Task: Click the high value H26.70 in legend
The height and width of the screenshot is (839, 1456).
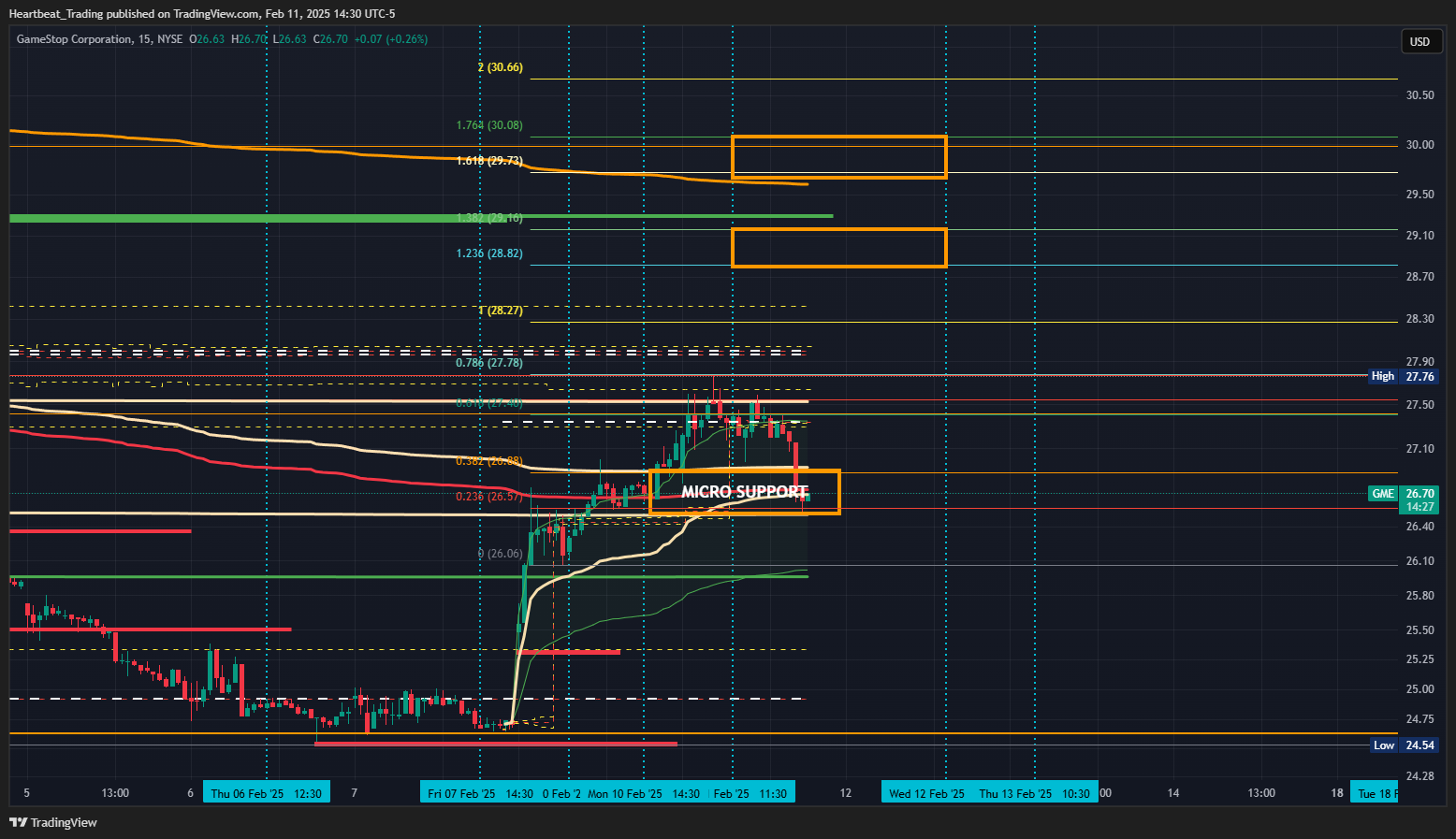Action: click(x=249, y=39)
